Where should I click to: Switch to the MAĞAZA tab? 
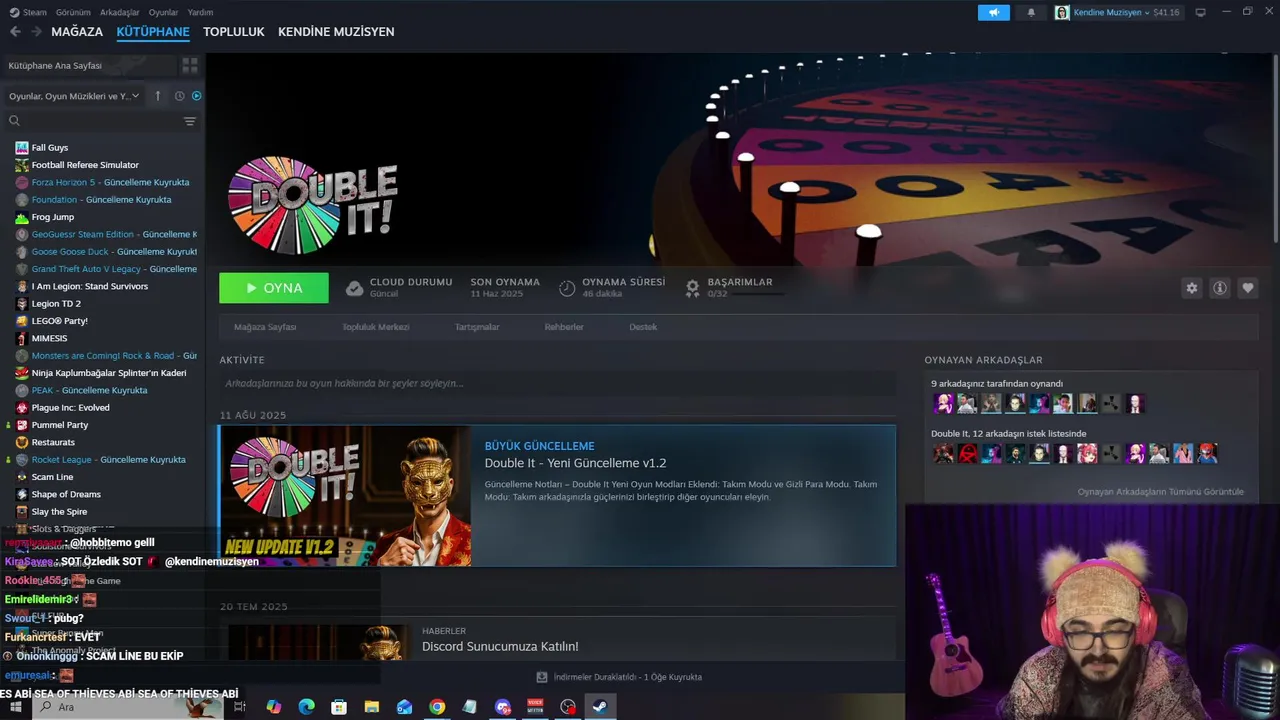pyautogui.click(x=77, y=31)
